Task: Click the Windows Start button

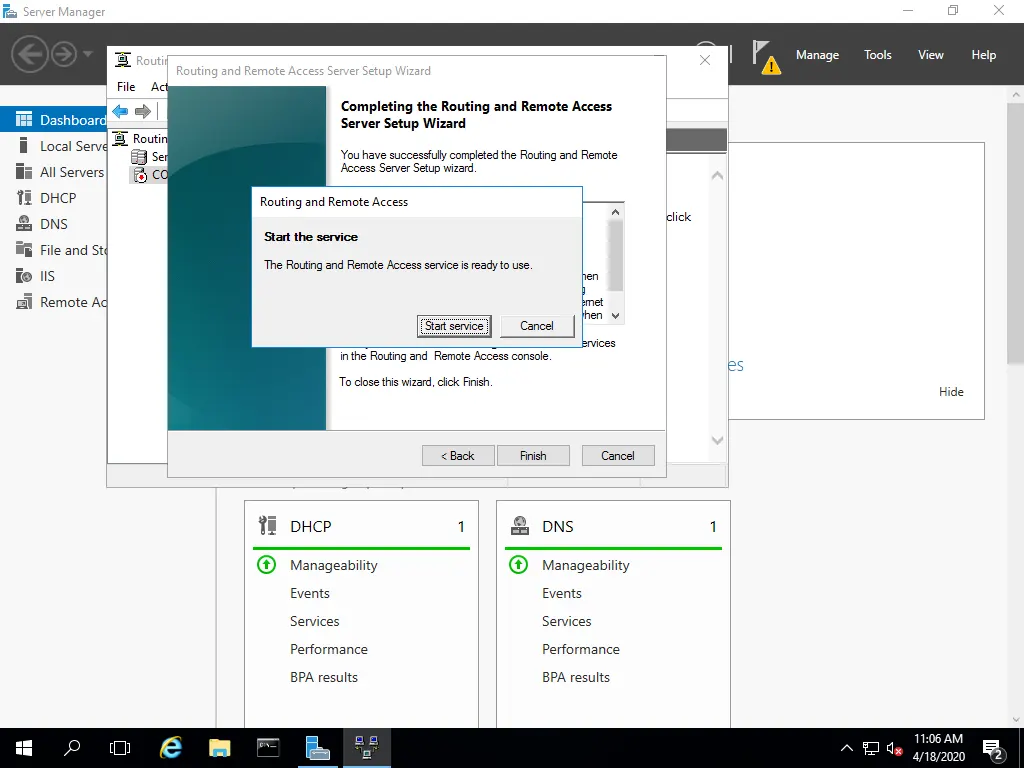Action: [x=23, y=747]
